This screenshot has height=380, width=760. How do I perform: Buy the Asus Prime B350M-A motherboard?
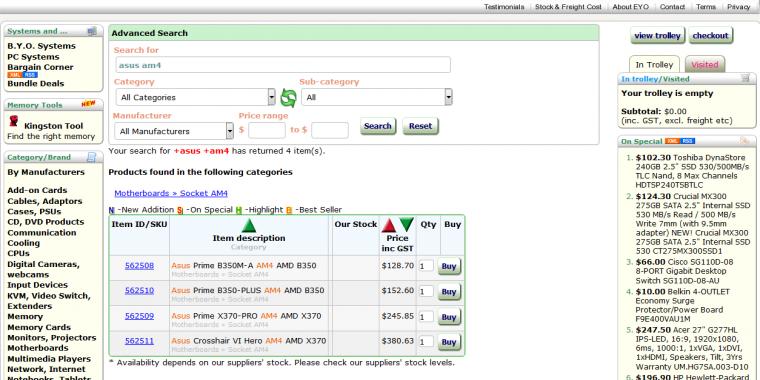click(449, 266)
